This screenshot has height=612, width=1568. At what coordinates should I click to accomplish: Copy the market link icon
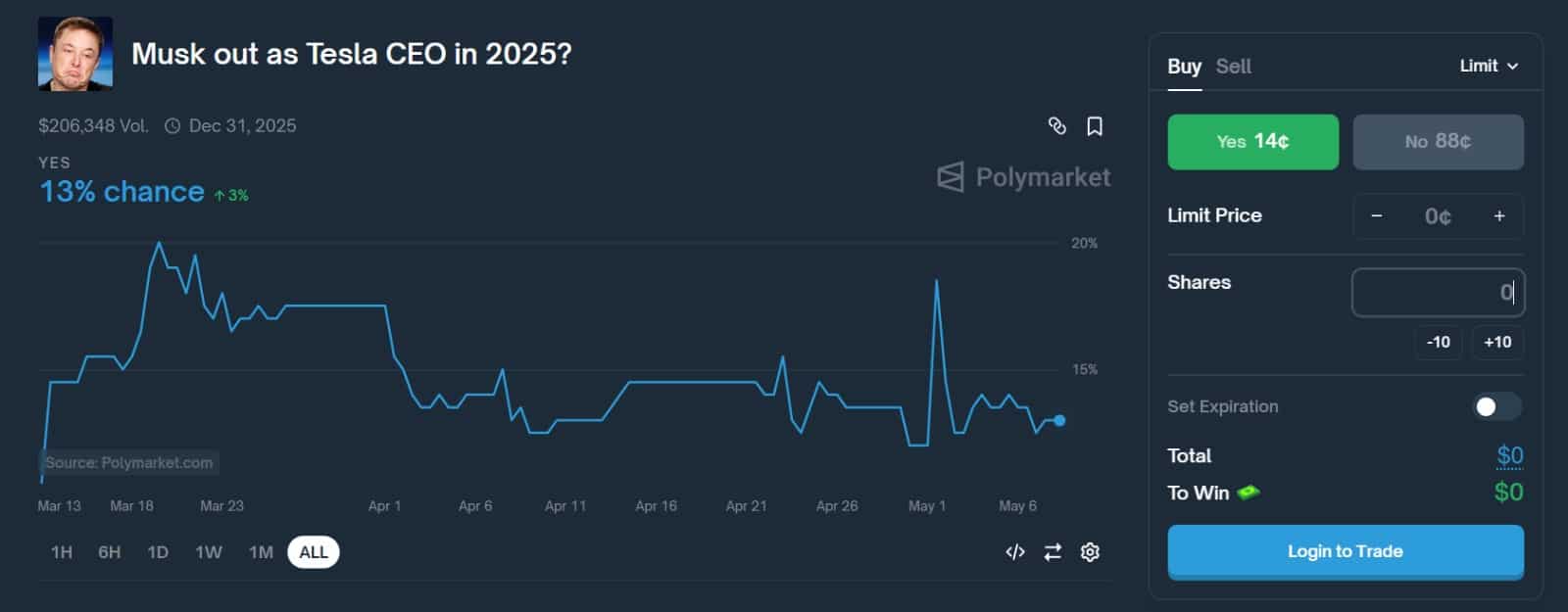[x=1056, y=126]
